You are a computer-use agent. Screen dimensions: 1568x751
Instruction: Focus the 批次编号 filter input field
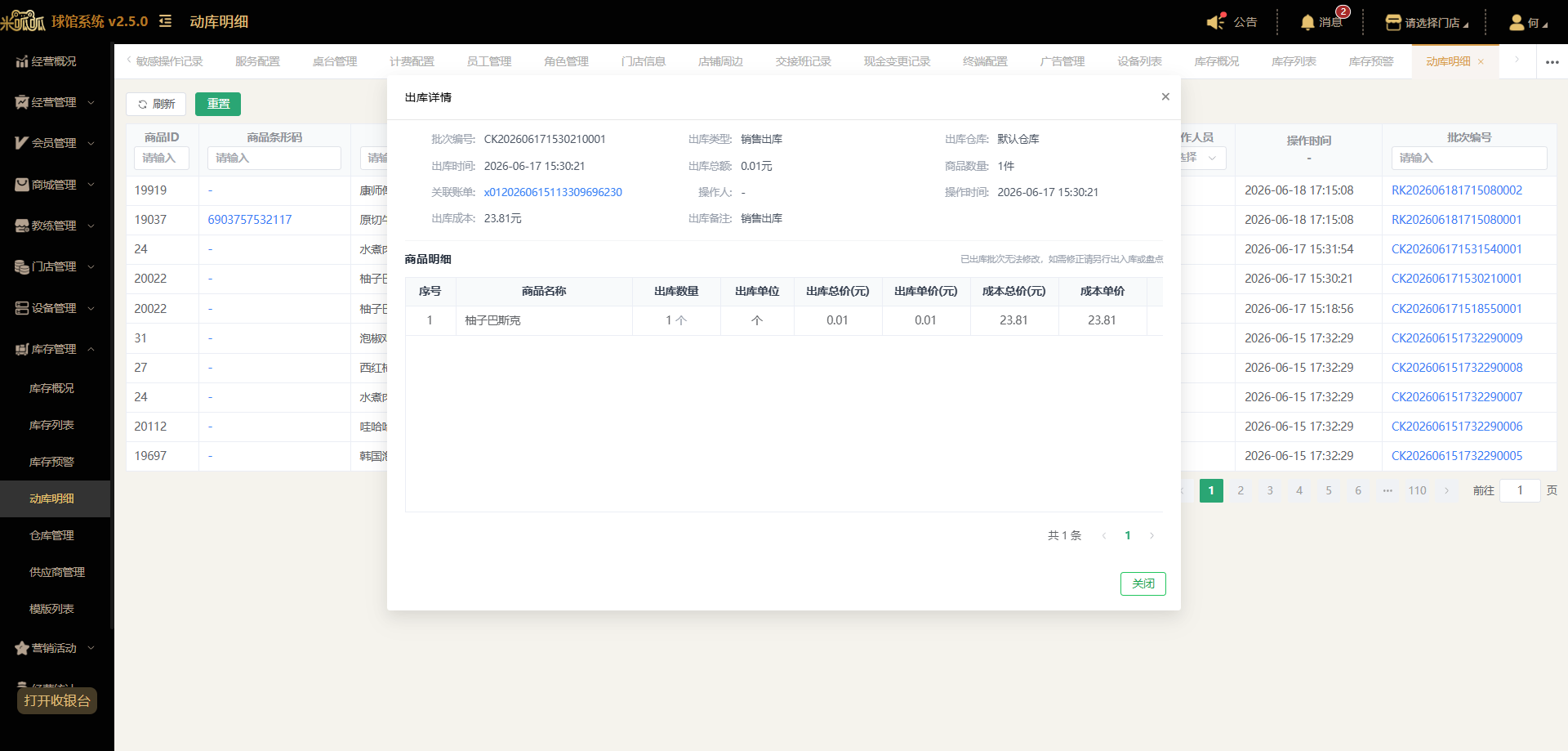tap(1468, 158)
